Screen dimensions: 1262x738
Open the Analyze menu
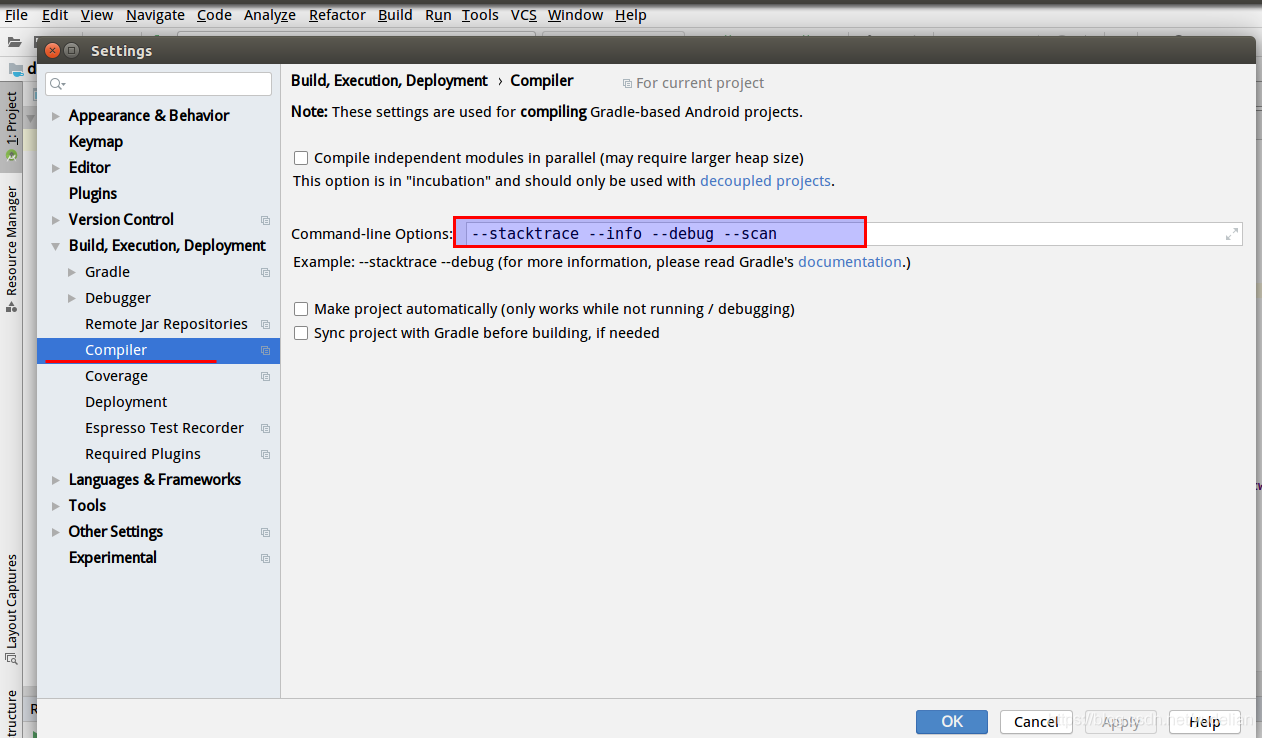pos(269,15)
